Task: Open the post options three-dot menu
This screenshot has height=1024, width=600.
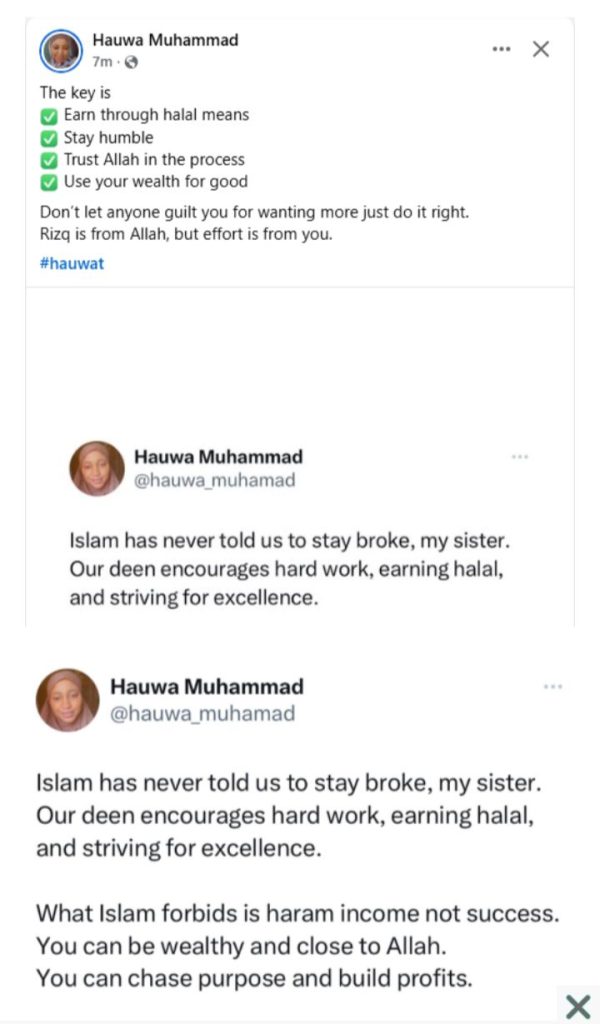Action: (501, 49)
